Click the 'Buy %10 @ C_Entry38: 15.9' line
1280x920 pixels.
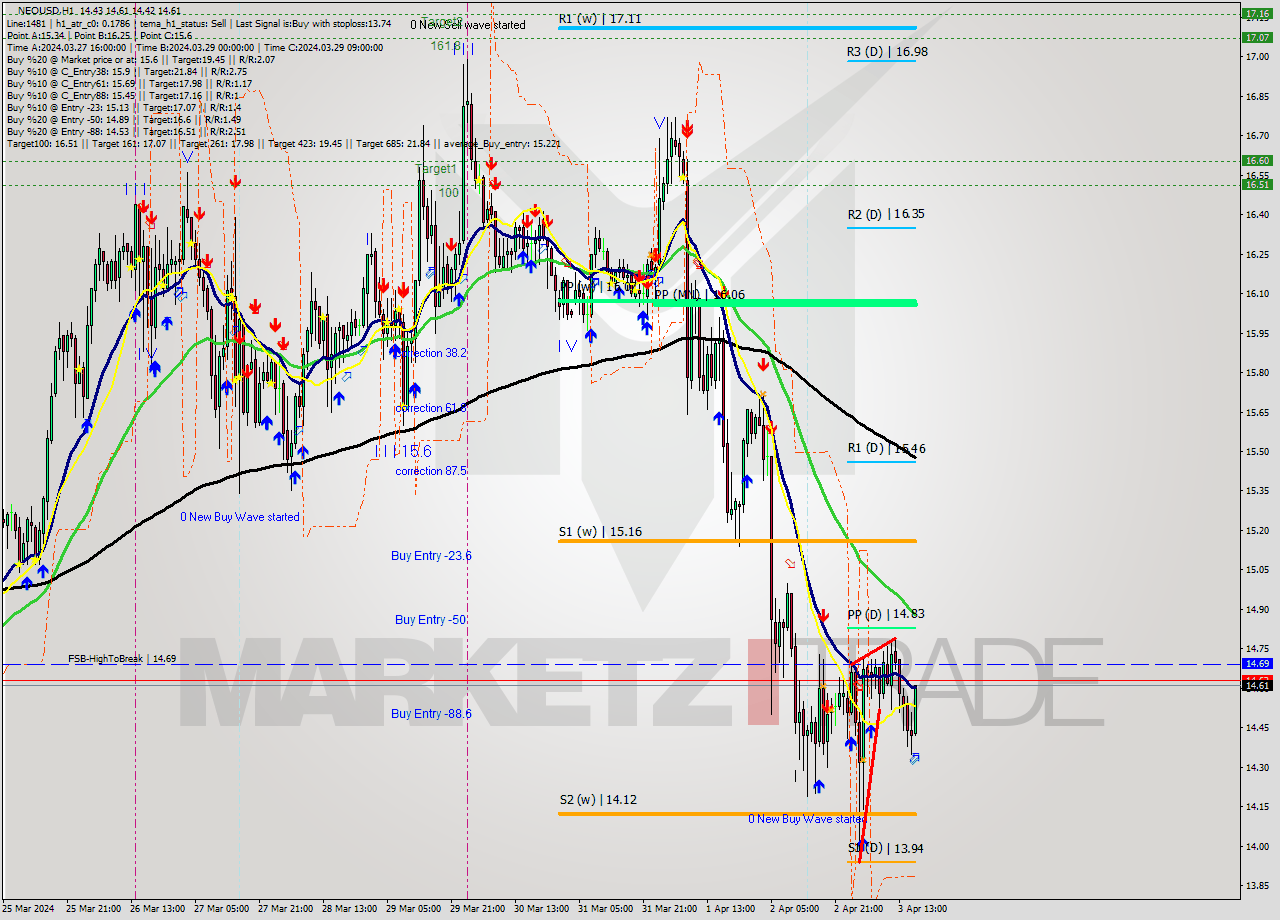coord(67,71)
